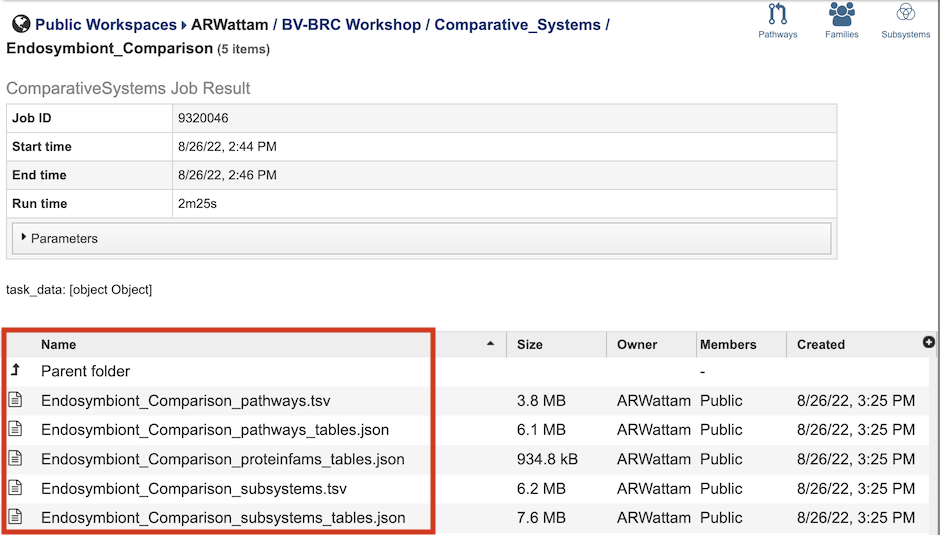The image size is (940, 535).
Task: Click the 934.8 kB size cell
Action: point(547,459)
